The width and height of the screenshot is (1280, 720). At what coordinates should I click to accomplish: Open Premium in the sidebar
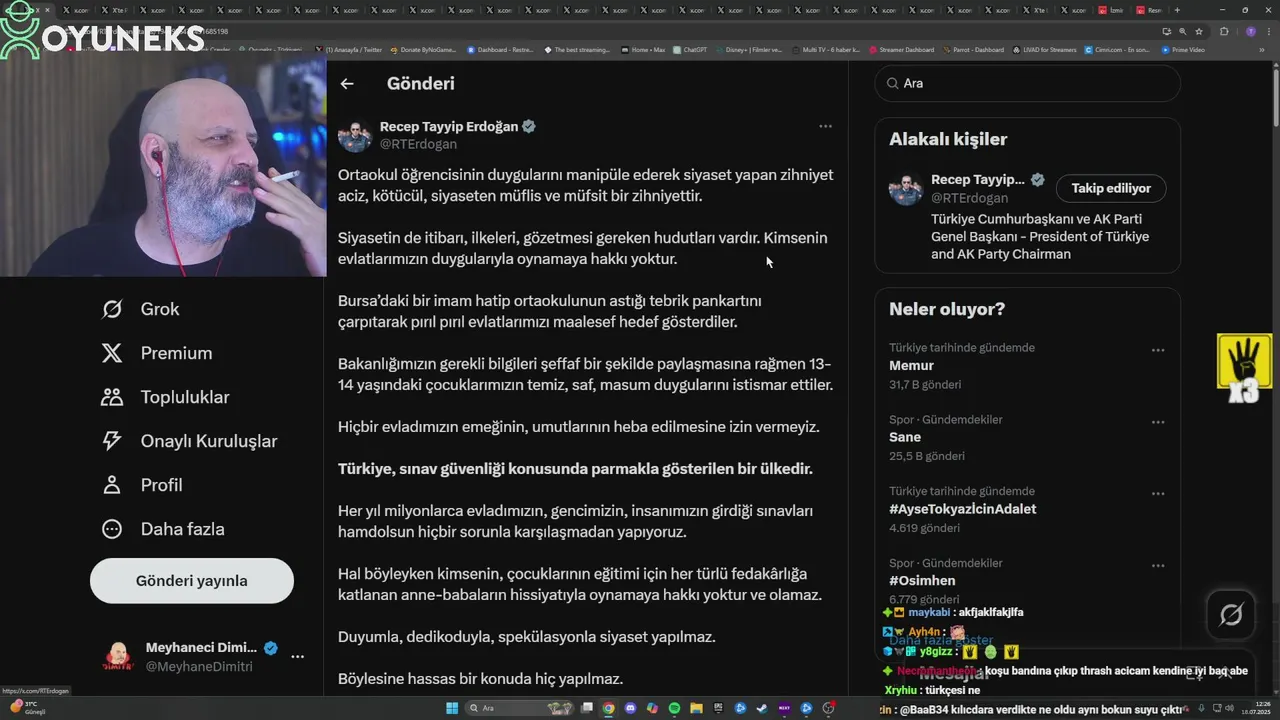tap(156, 353)
